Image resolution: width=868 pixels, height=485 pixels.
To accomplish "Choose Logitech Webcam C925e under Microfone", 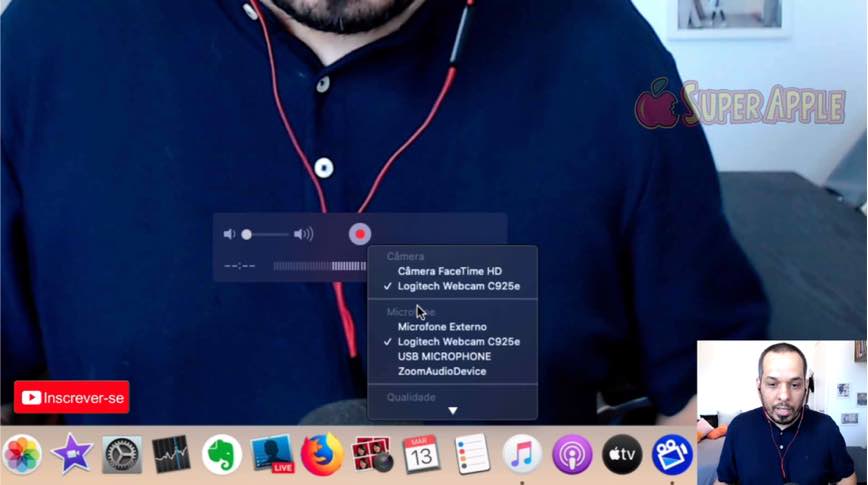I will coord(458,342).
